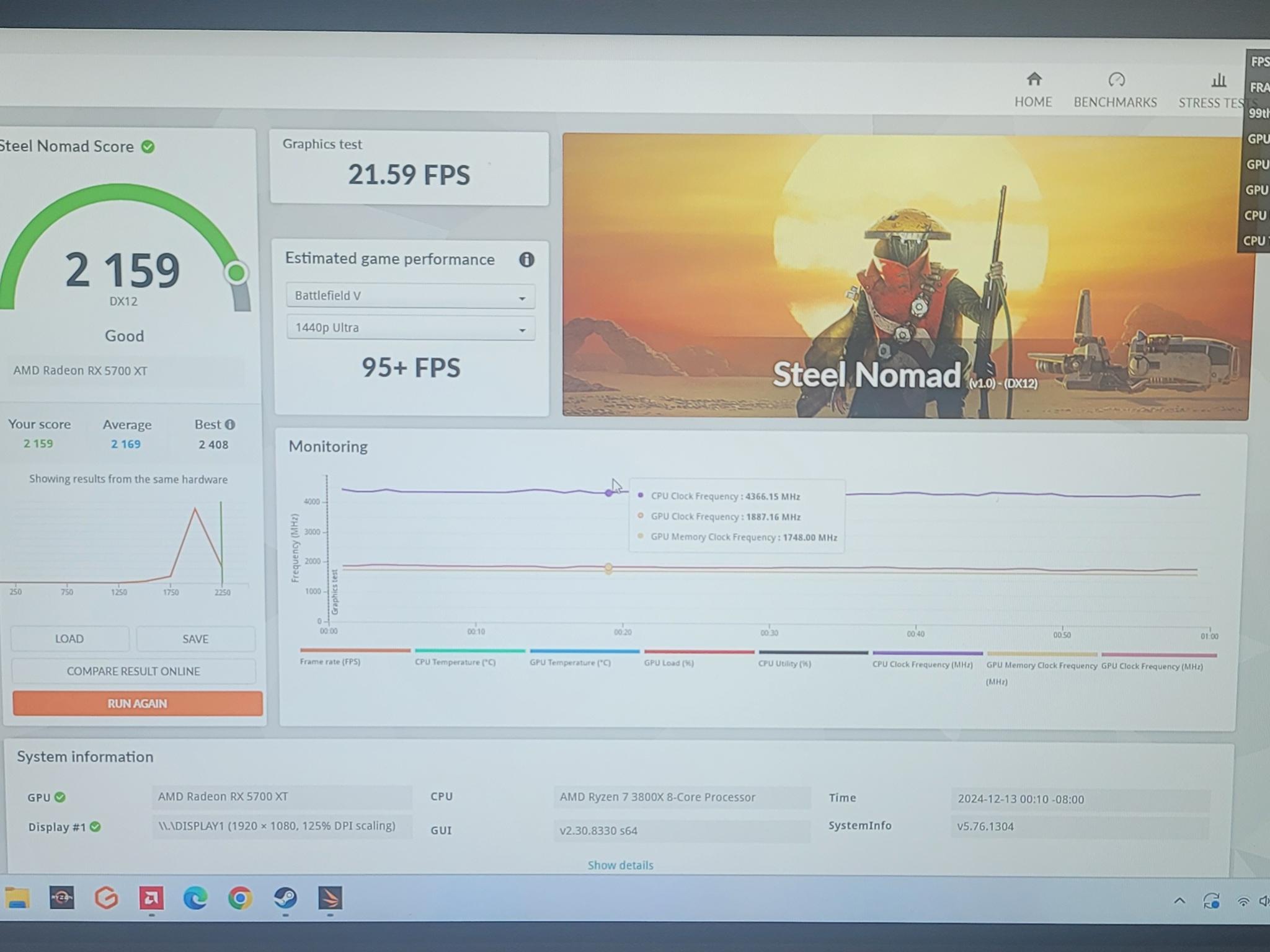Image resolution: width=1270 pixels, height=952 pixels.
Task: Open the orange G app on taskbar
Action: [107, 898]
